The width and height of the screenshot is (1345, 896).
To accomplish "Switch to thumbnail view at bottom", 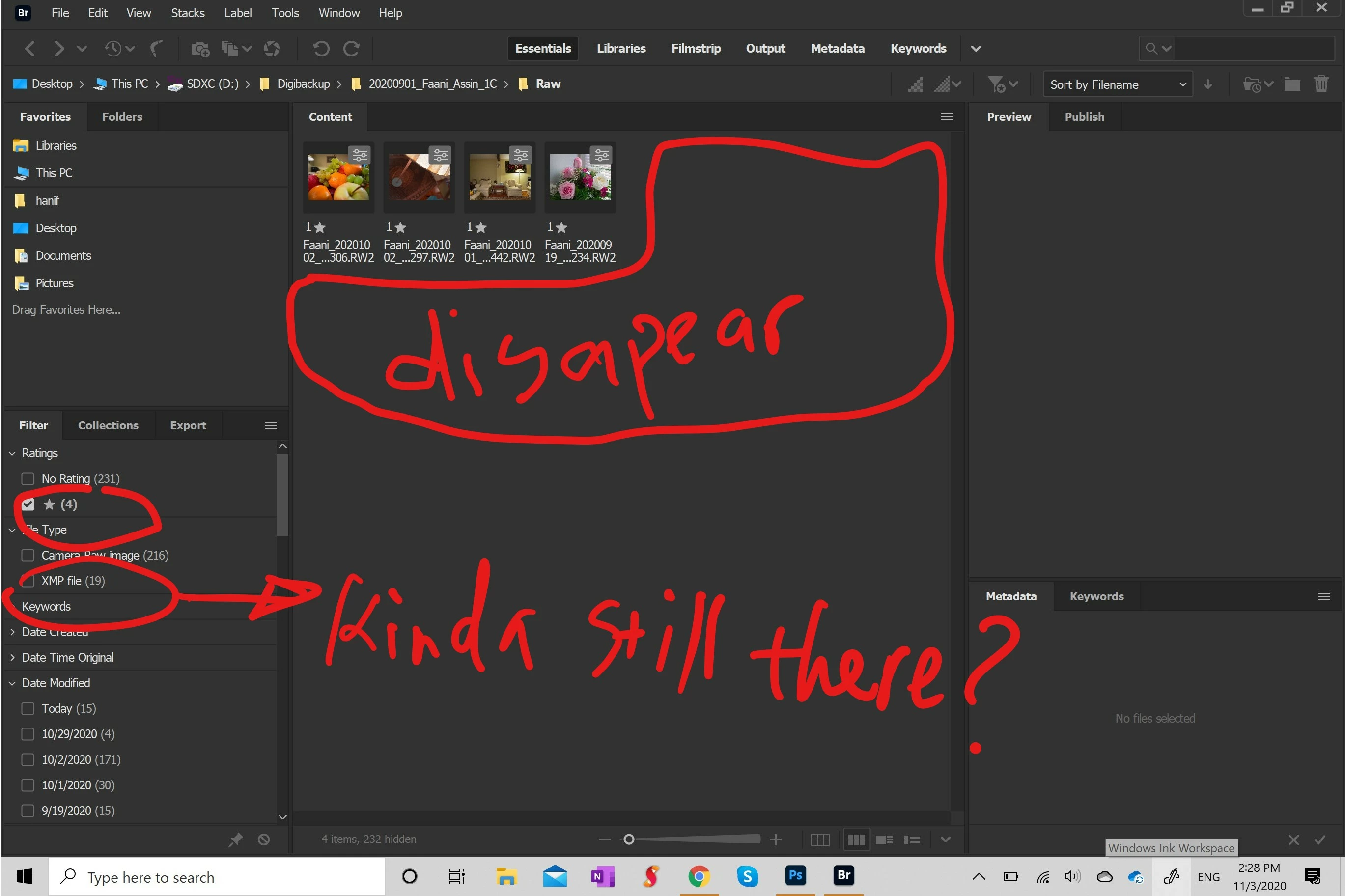I will tap(856, 840).
